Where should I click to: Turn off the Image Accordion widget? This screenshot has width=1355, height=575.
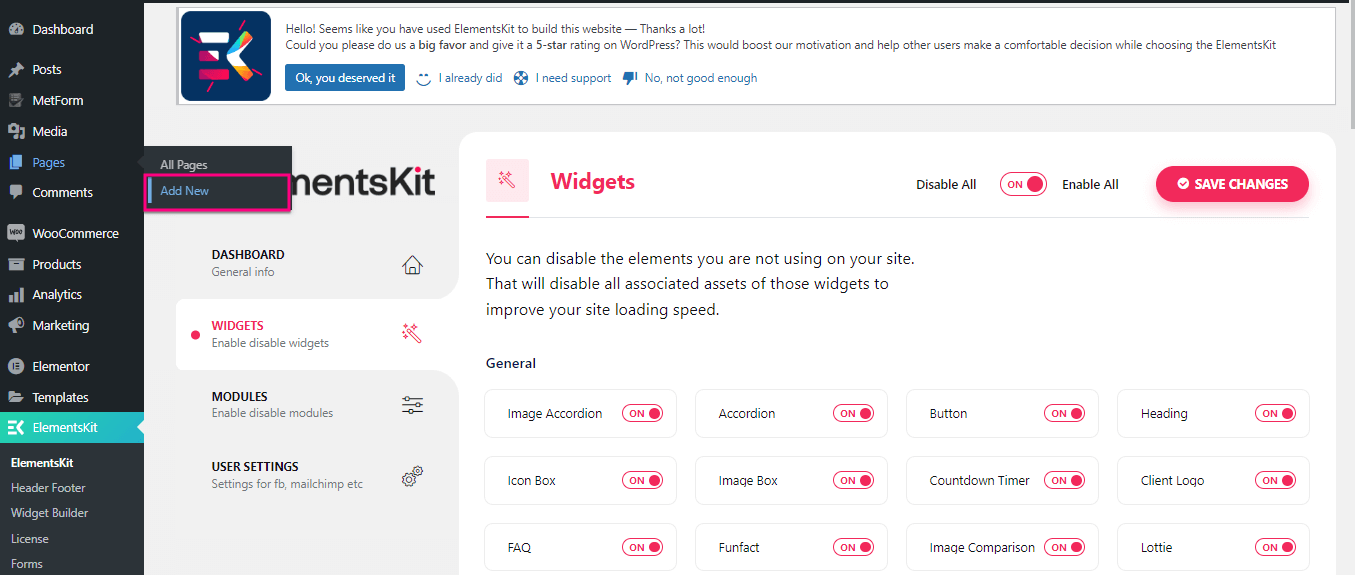tap(642, 413)
